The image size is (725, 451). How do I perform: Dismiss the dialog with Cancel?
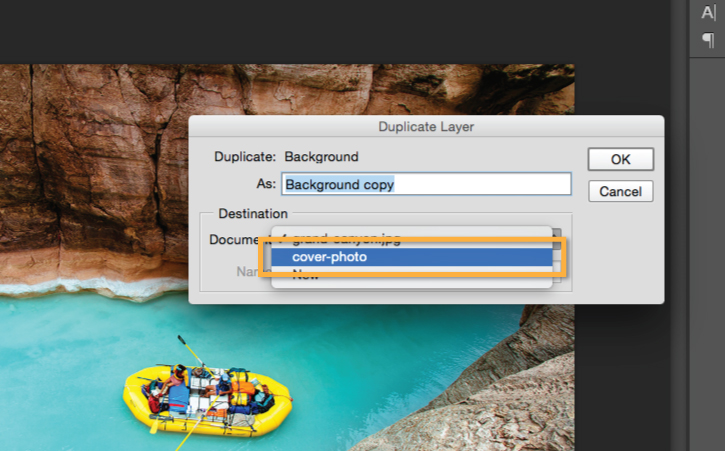coord(621,191)
